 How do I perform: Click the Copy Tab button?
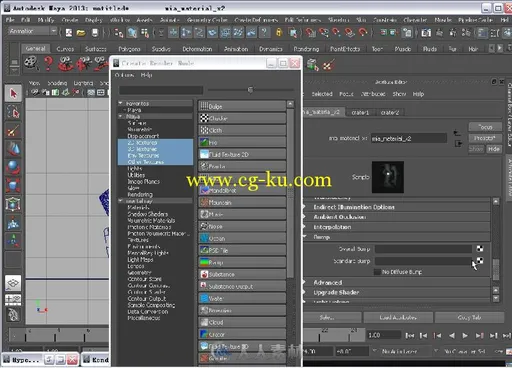coord(469,318)
